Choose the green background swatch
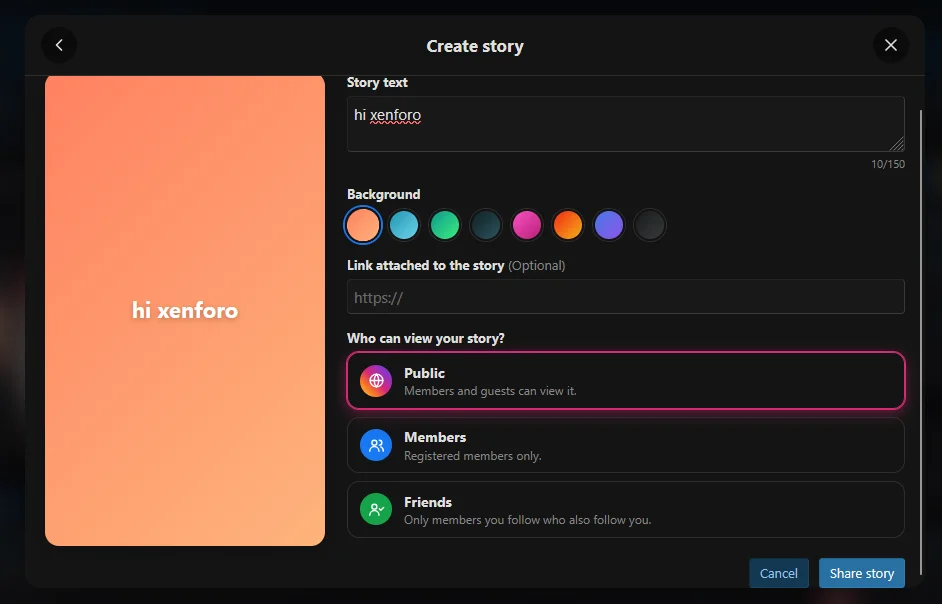The height and width of the screenshot is (604, 942). click(x=445, y=225)
